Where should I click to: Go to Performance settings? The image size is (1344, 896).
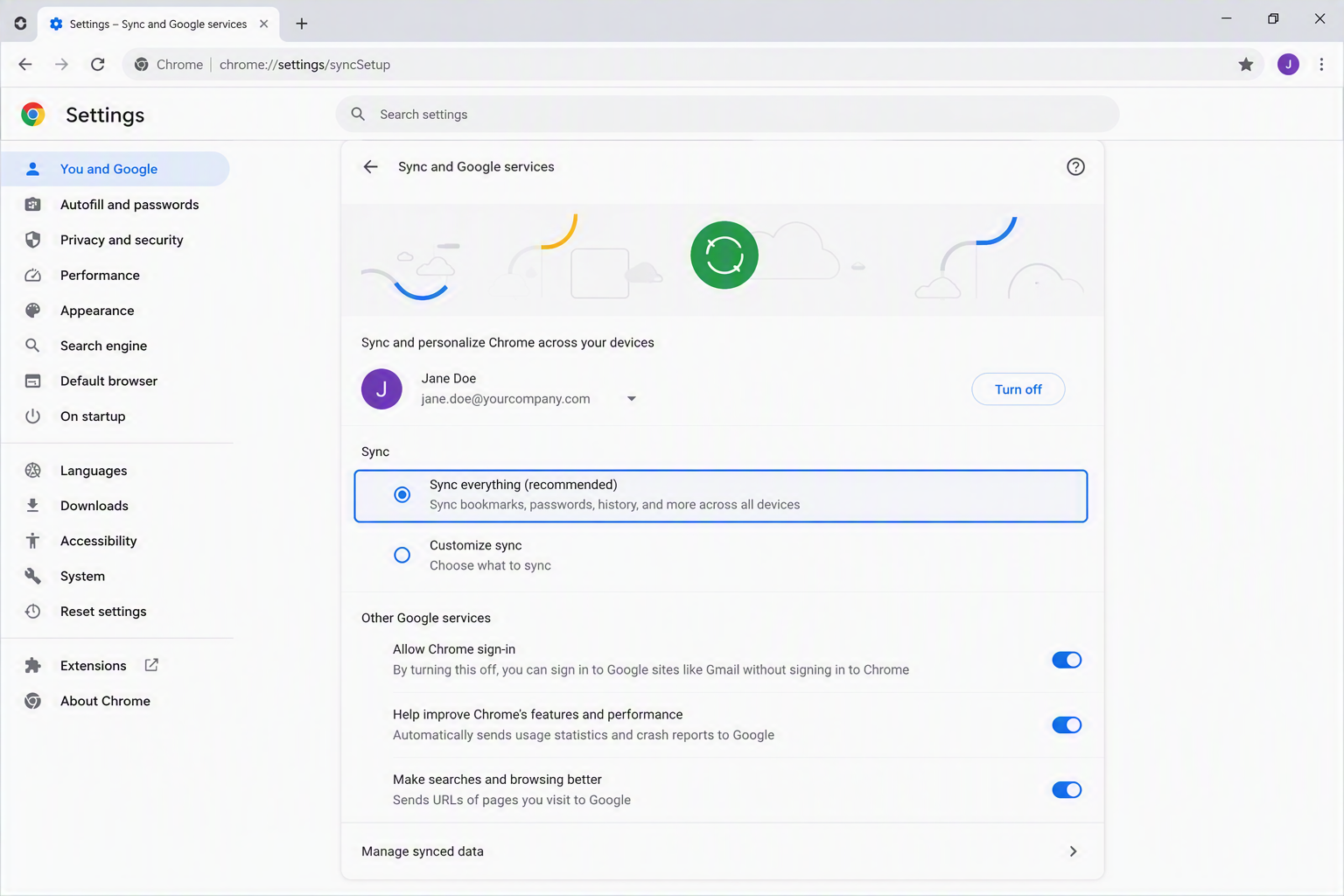point(115,275)
